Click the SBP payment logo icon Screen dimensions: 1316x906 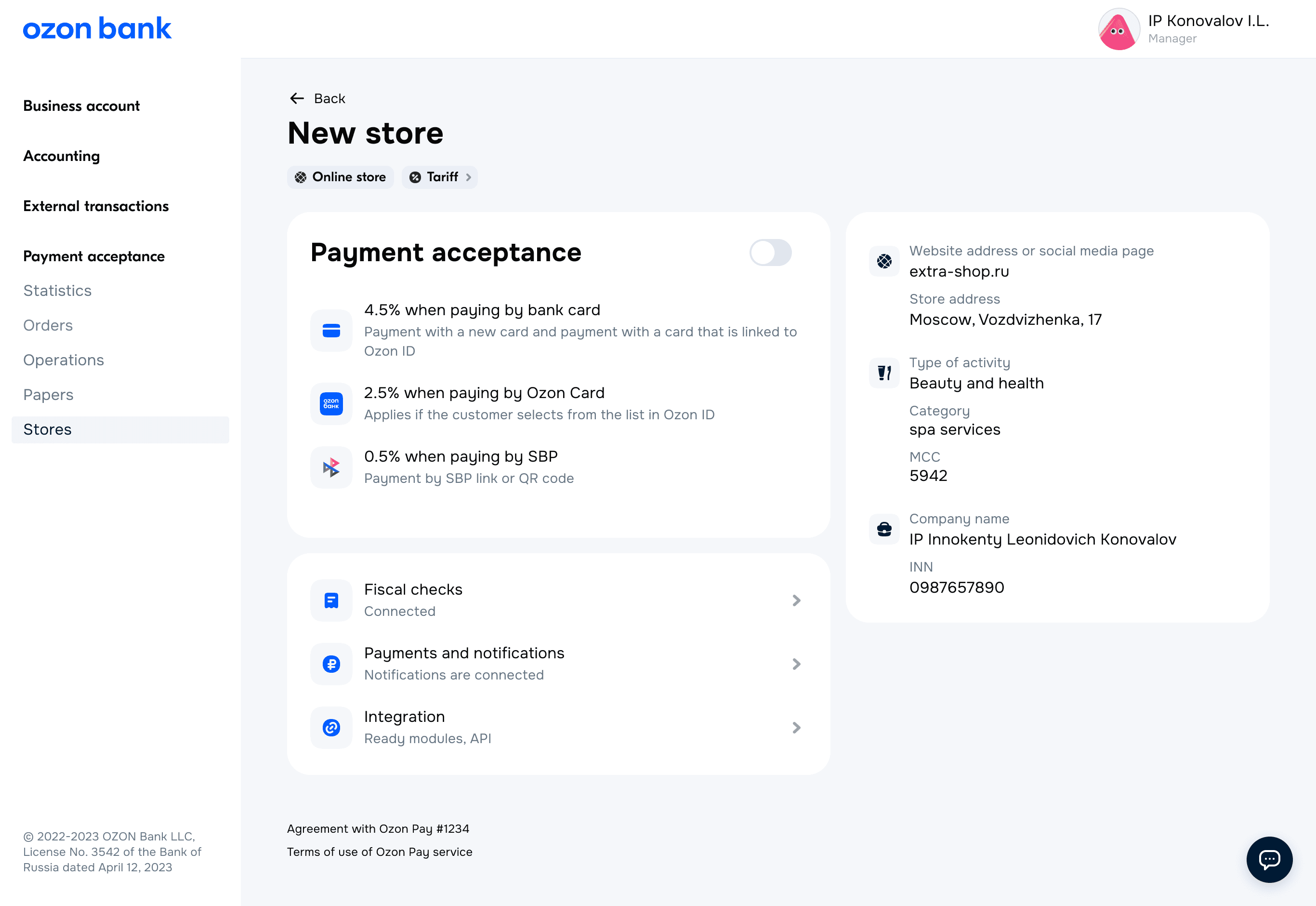point(331,467)
